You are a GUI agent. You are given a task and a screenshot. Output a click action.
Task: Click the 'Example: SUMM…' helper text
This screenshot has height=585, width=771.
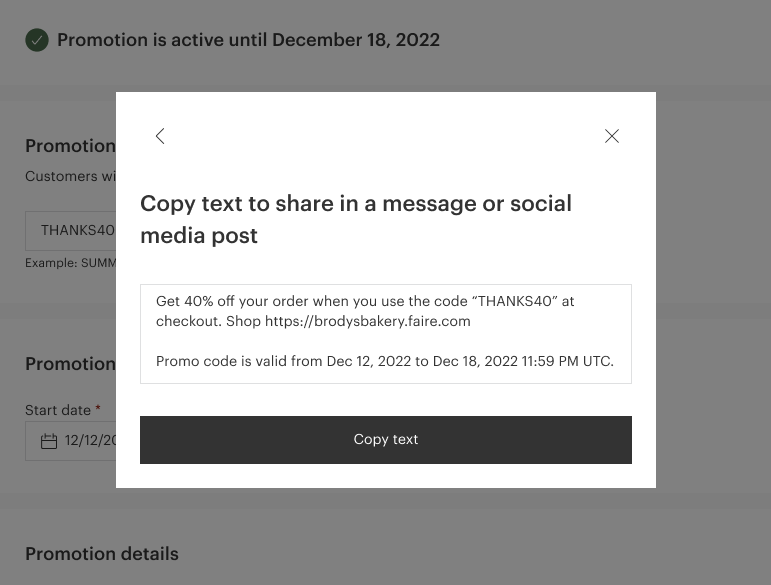coord(71,263)
